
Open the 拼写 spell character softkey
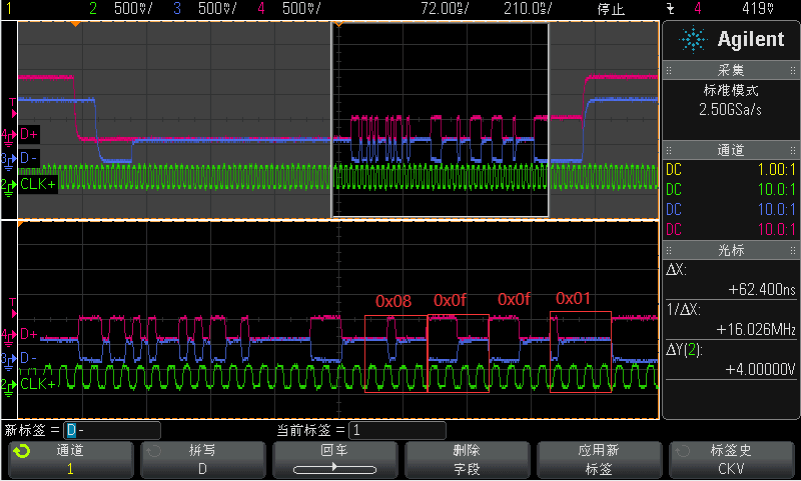pos(201,459)
